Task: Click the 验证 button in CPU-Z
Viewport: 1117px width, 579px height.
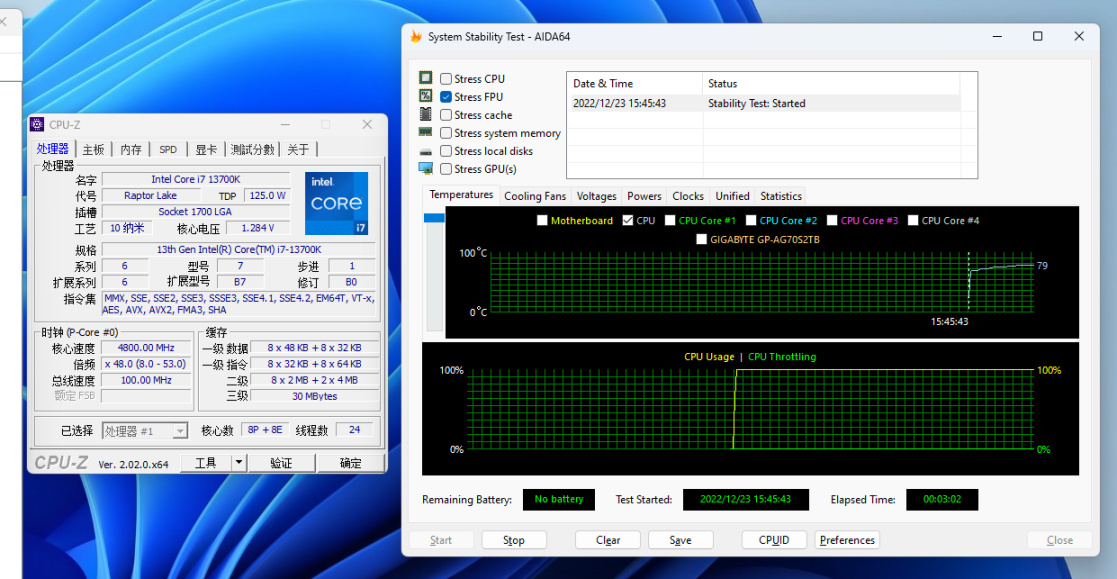Action: click(x=281, y=463)
